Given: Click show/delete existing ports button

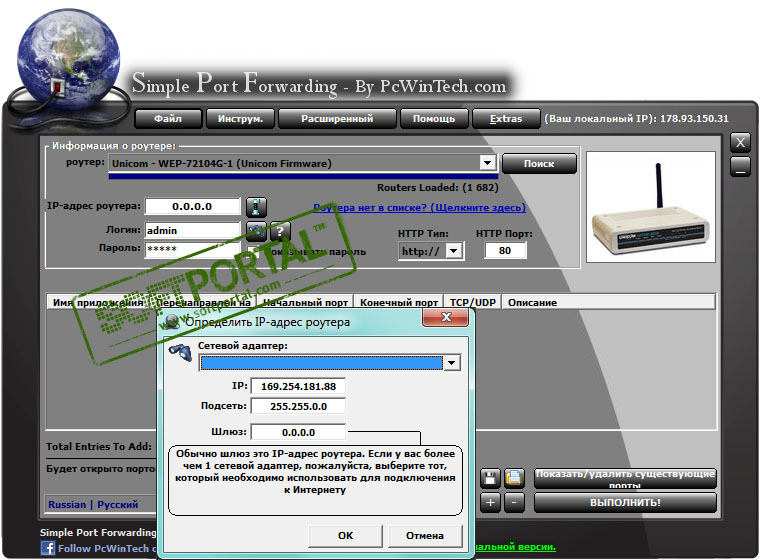Looking at the screenshot, I should tap(625, 478).
